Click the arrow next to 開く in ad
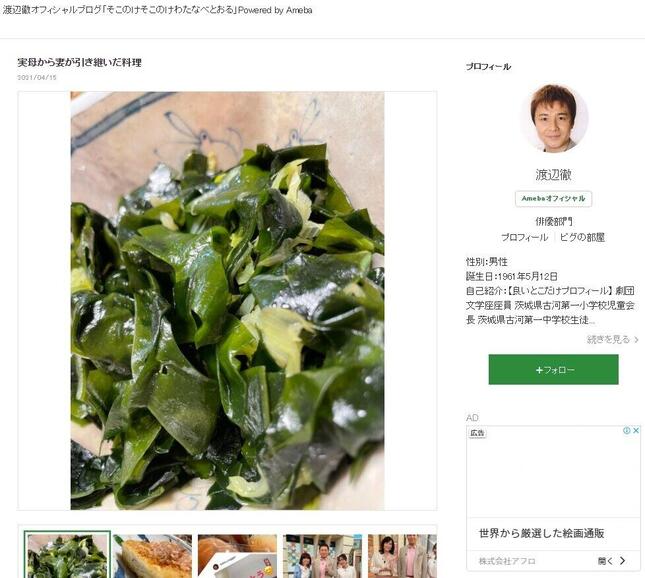Image resolution: width=645 pixels, height=578 pixels. point(622,561)
